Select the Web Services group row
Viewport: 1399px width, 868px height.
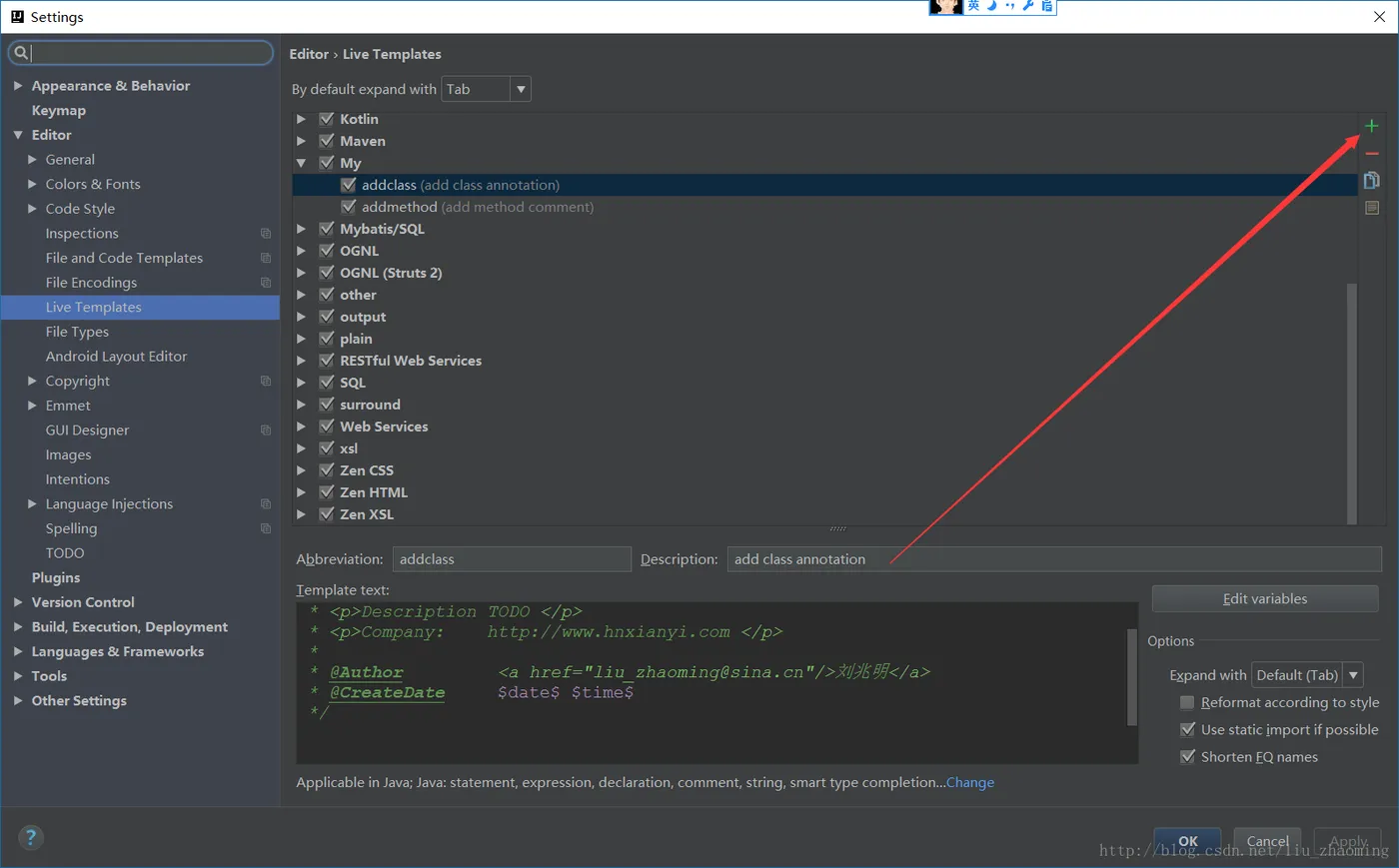[x=384, y=427]
